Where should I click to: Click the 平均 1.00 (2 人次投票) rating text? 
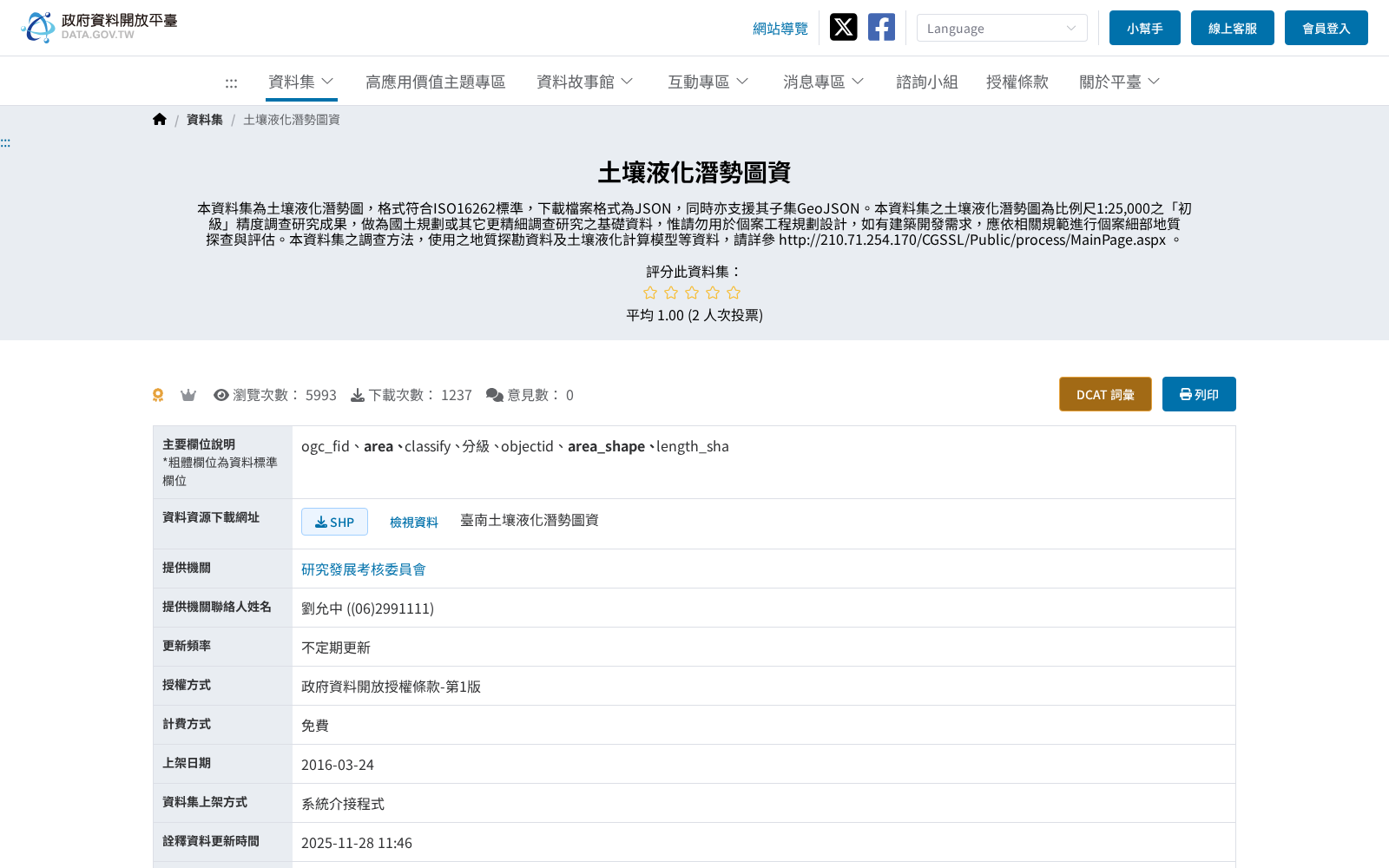pos(694,315)
